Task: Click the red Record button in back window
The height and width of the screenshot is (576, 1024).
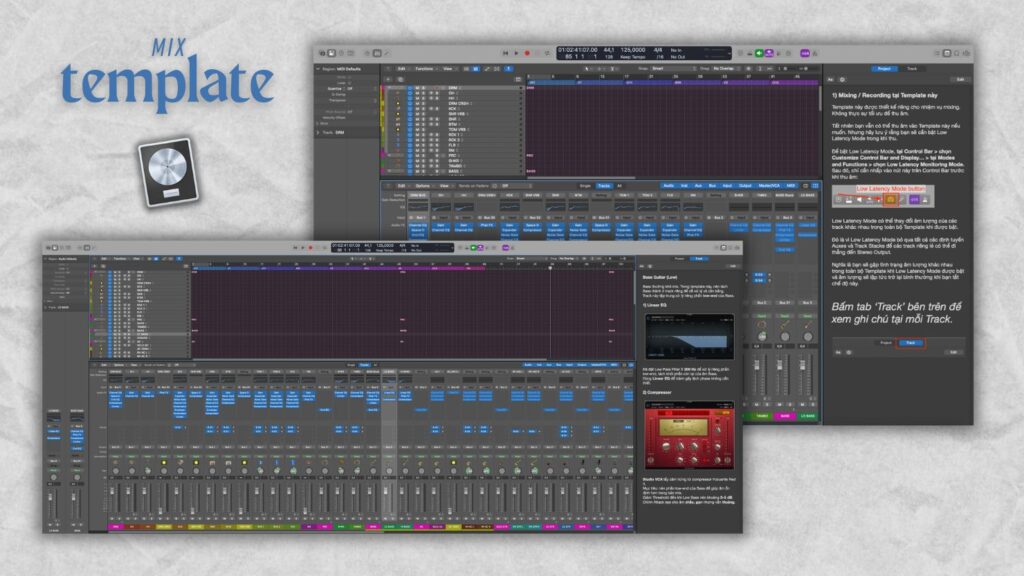Action: coord(527,52)
